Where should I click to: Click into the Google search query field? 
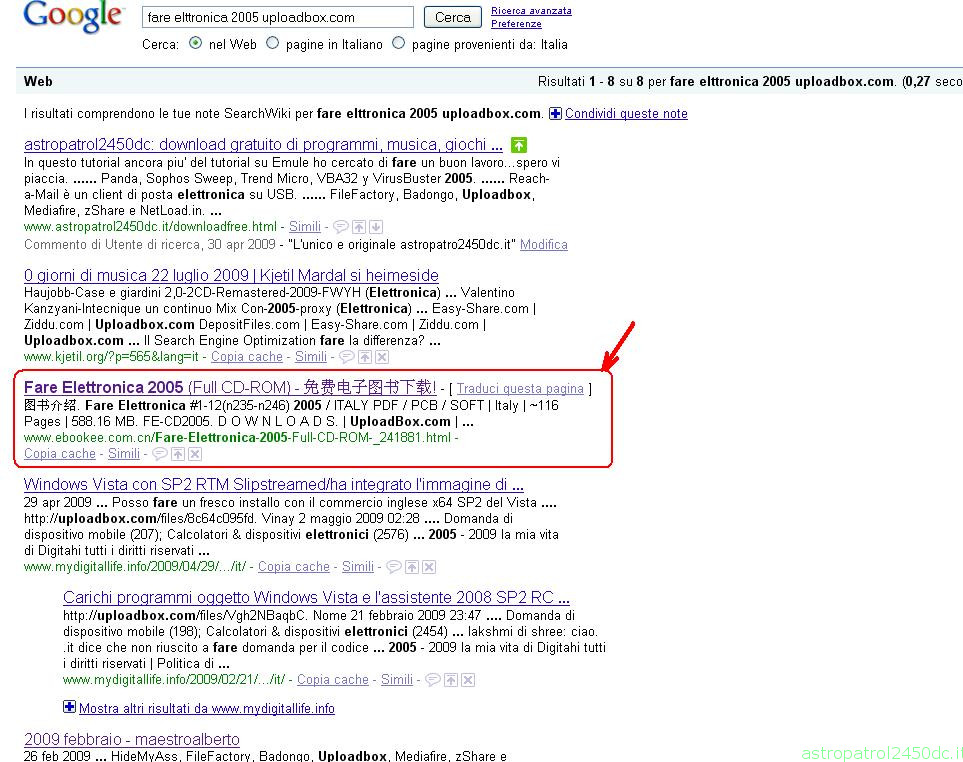coord(278,17)
